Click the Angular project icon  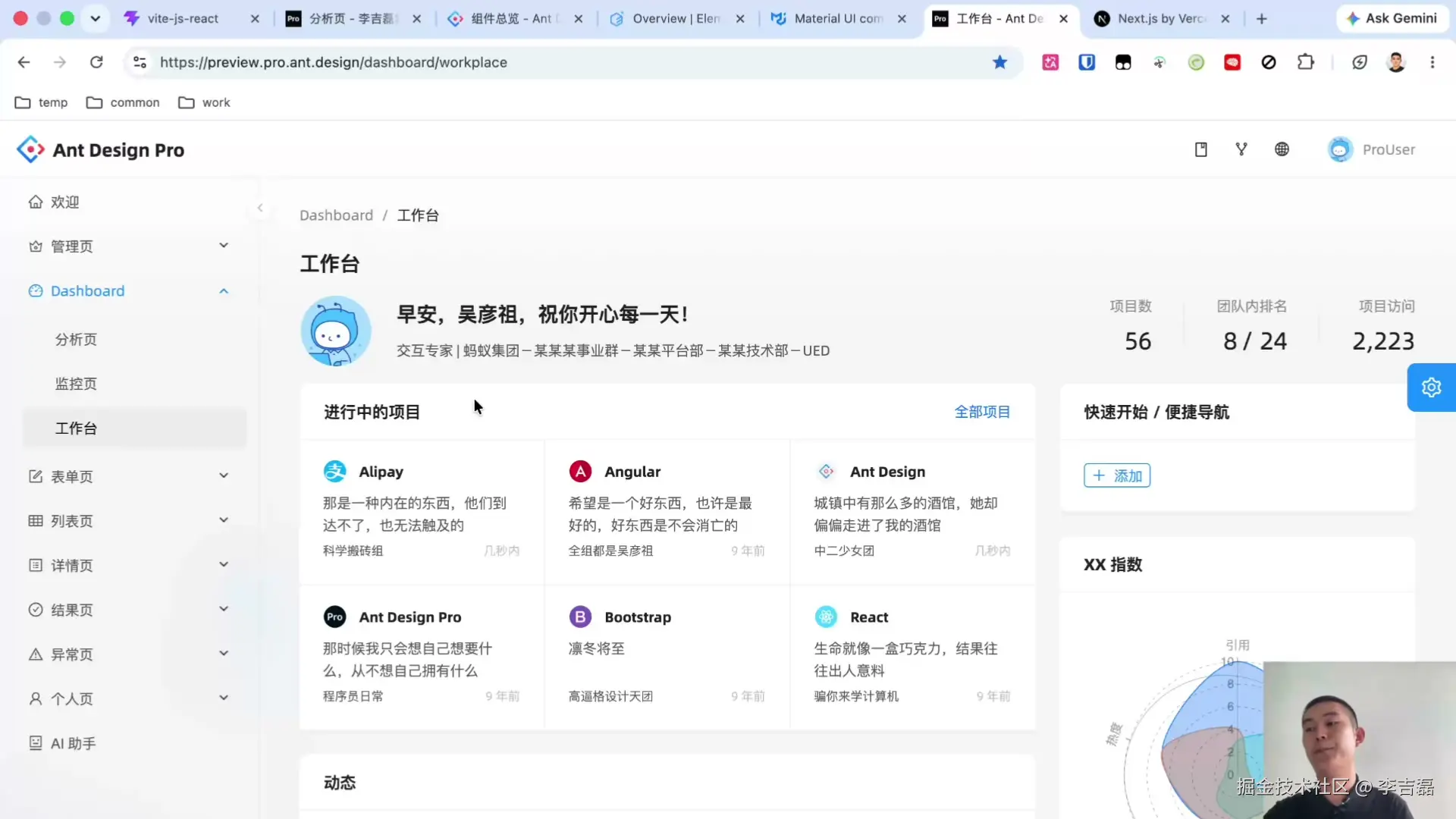[580, 471]
